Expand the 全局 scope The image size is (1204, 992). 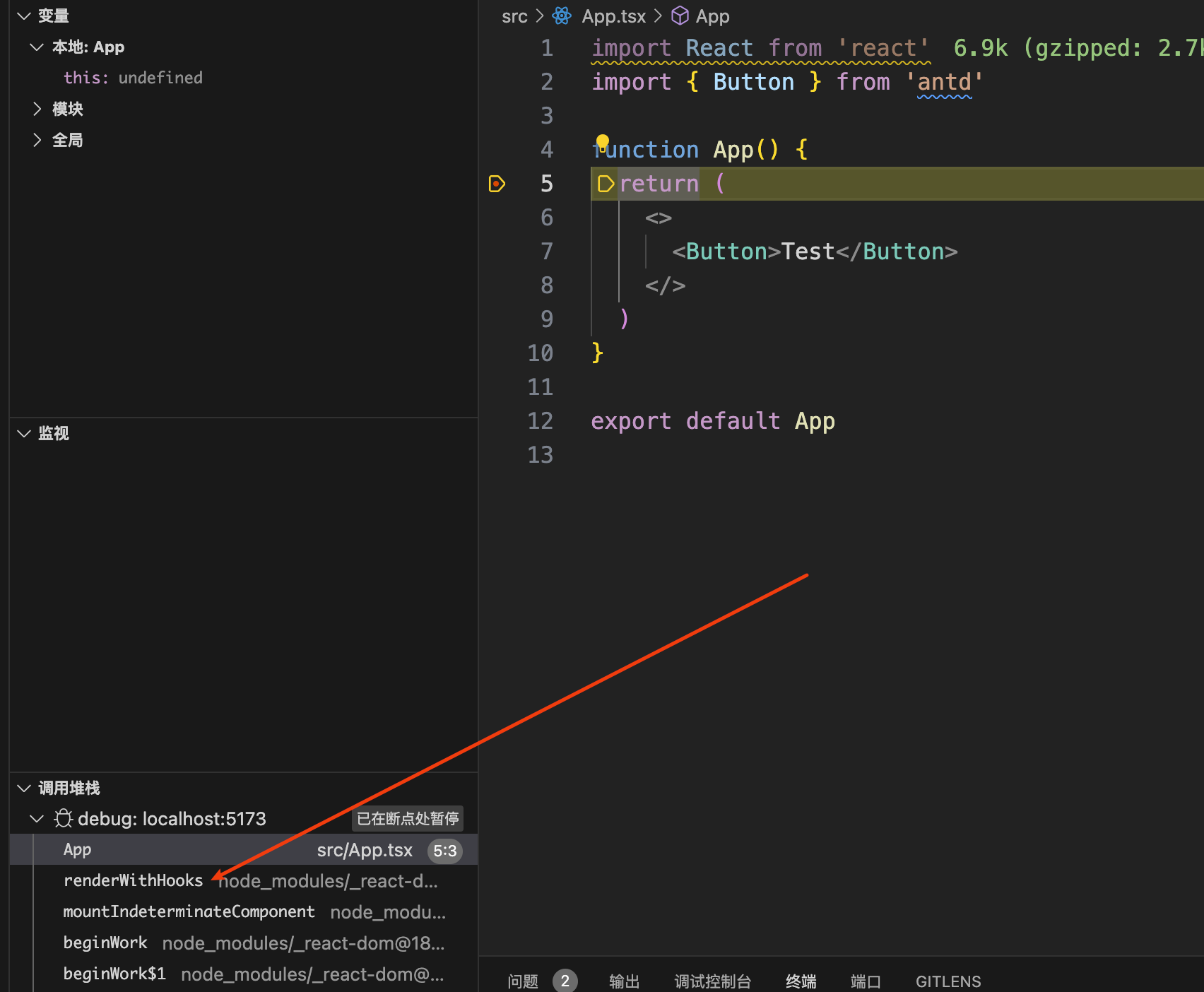coord(37,140)
